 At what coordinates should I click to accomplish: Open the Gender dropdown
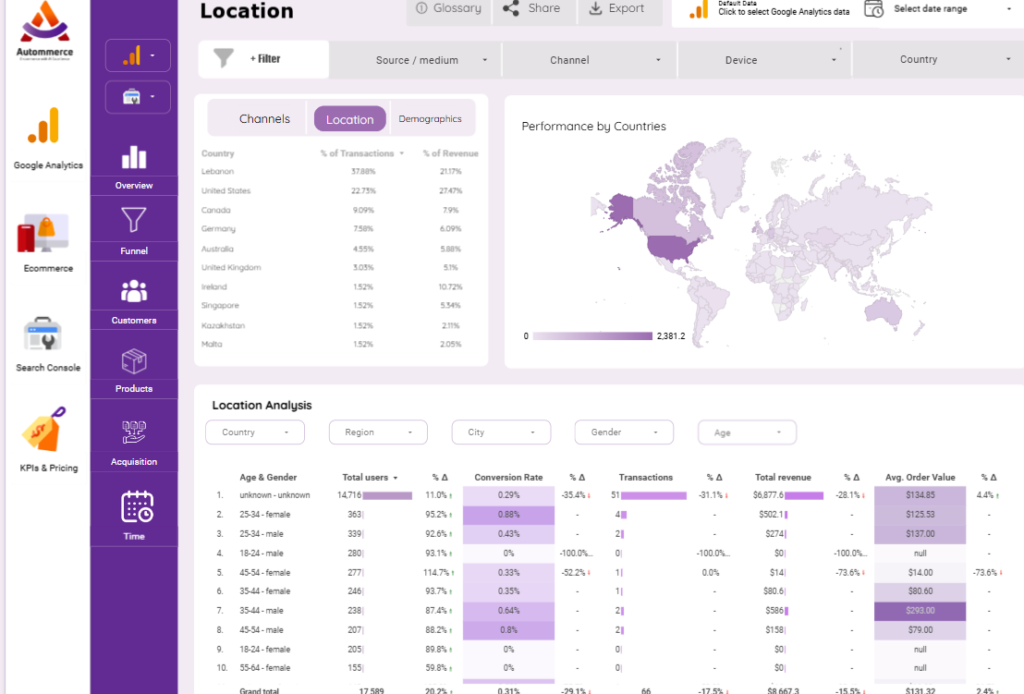tap(624, 432)
